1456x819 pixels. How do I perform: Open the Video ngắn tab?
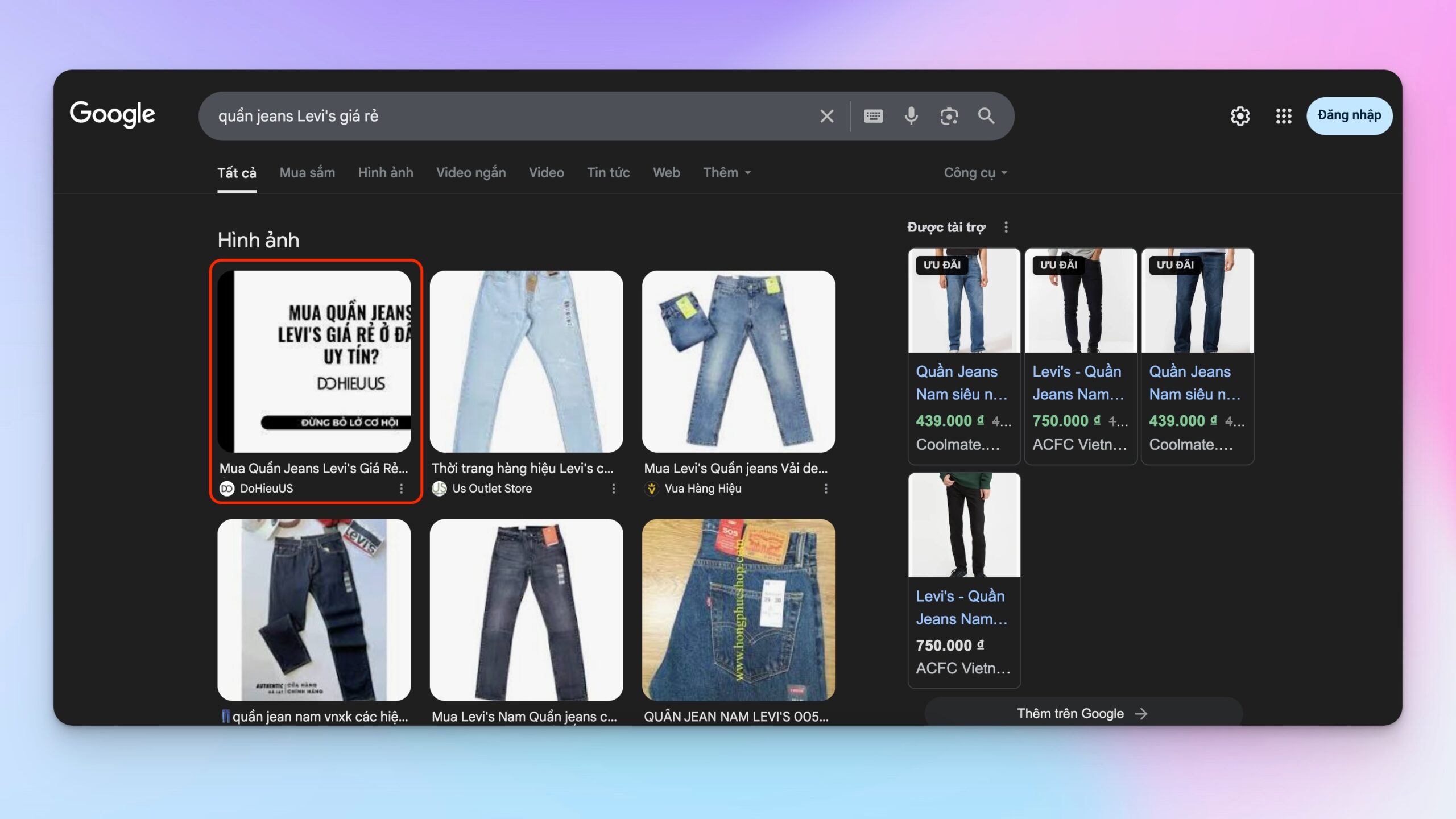[x=471, y=173]
